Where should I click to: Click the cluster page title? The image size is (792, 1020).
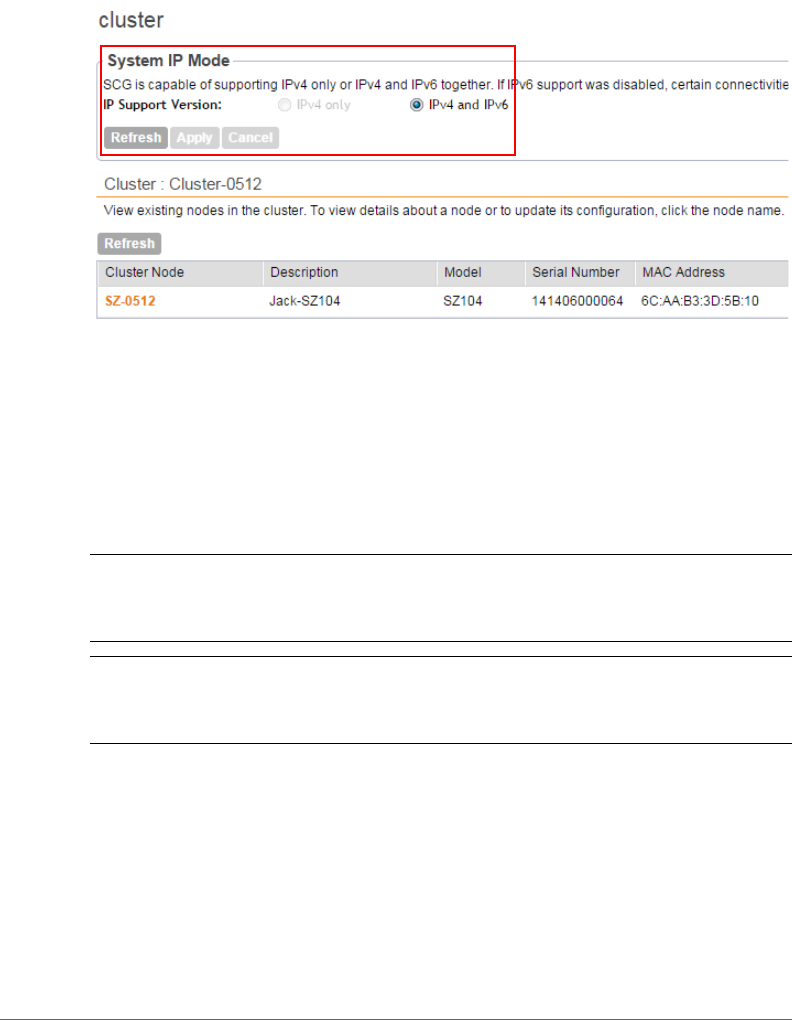point(131,20)
